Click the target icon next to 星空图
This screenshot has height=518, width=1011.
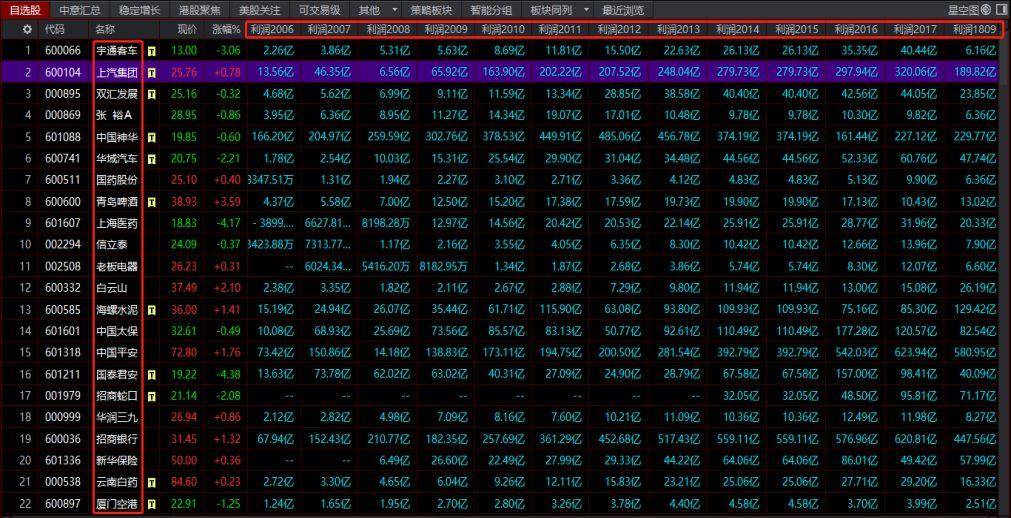pyautogui.click(x=986, y=10)
